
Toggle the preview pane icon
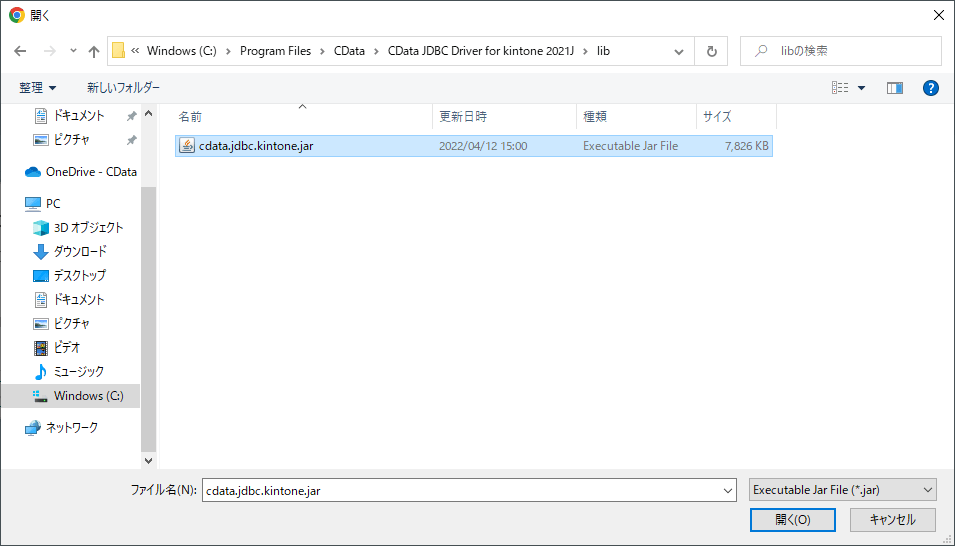point(895,88)
